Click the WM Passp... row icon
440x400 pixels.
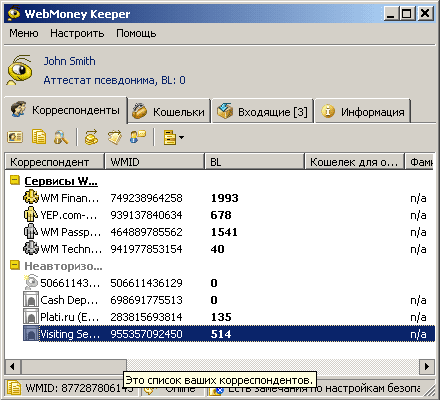click(31, 231)
